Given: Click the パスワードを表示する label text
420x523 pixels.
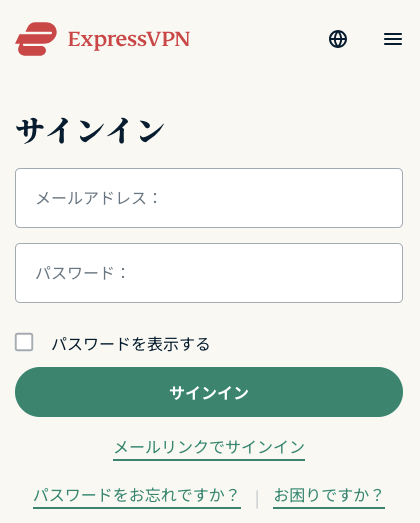Looking at the screenshot, I should tap(130, 344).
